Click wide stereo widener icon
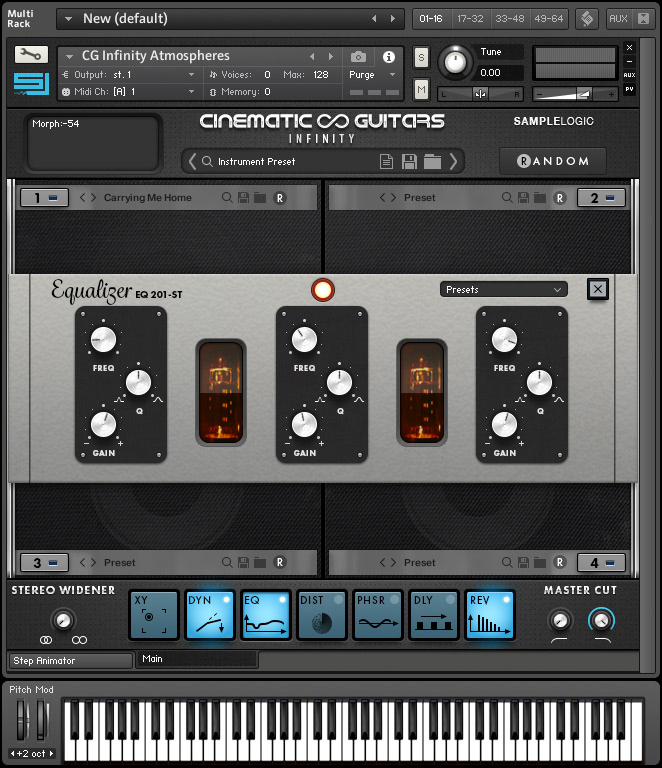Screen dimensions: 662x768 (x=79, y=640)
